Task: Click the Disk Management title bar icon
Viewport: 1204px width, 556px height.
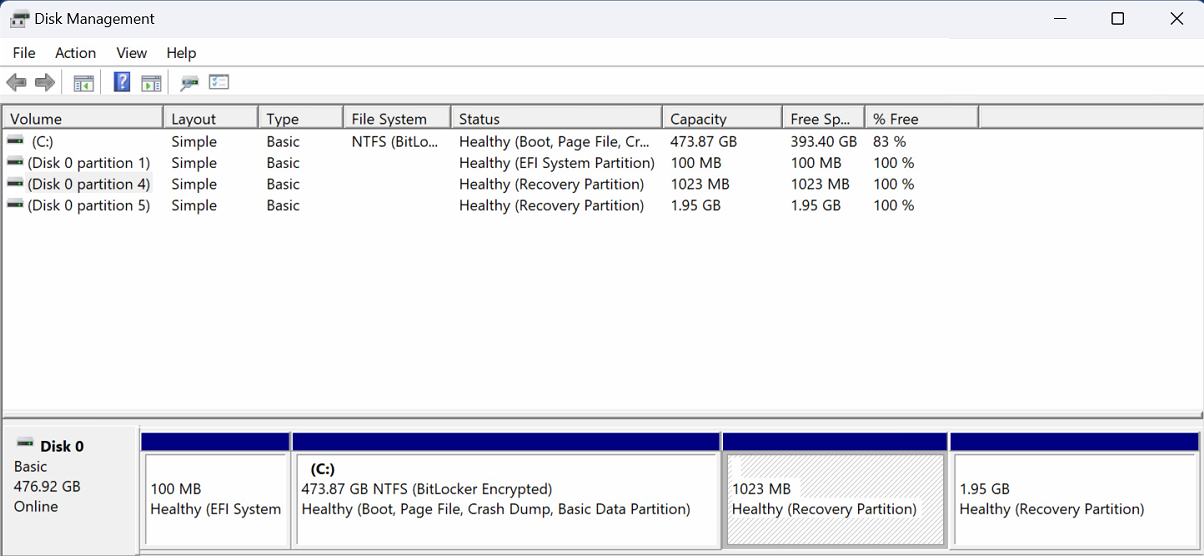Action: point(19,19)
